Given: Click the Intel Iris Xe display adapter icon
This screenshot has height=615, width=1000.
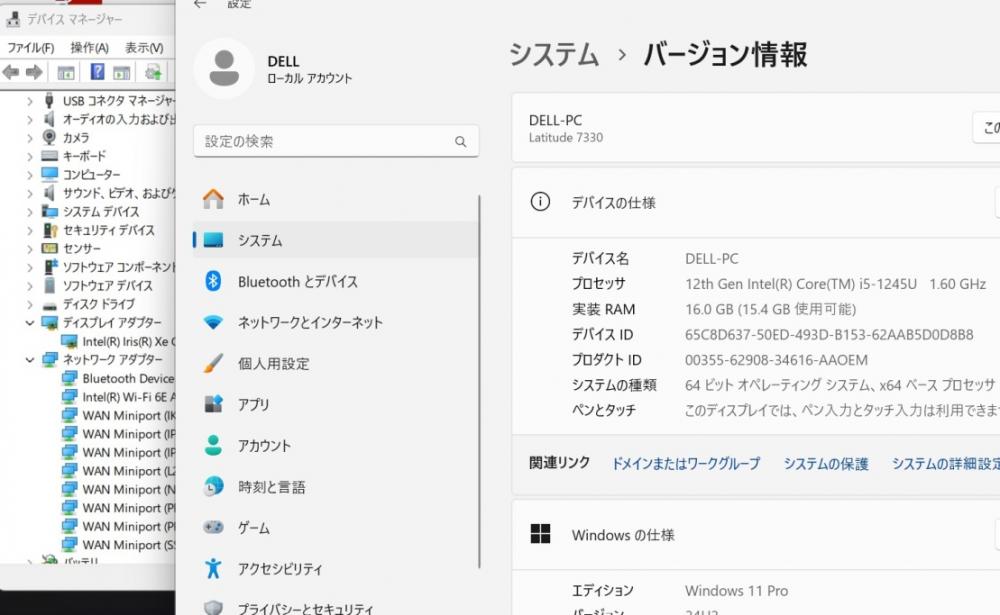Looking at the screenshot, I should pyautogui.click(x=69, y=341).
